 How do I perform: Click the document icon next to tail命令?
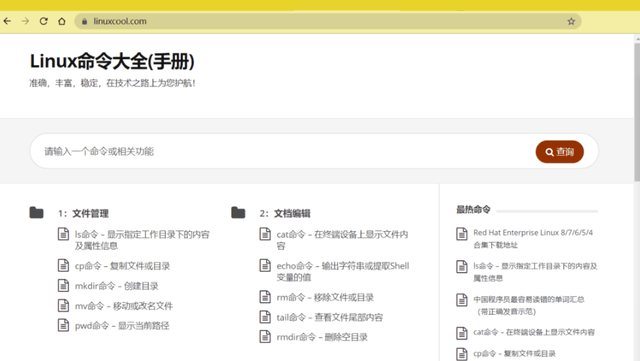pyautogui.click(x=265, y=317)
